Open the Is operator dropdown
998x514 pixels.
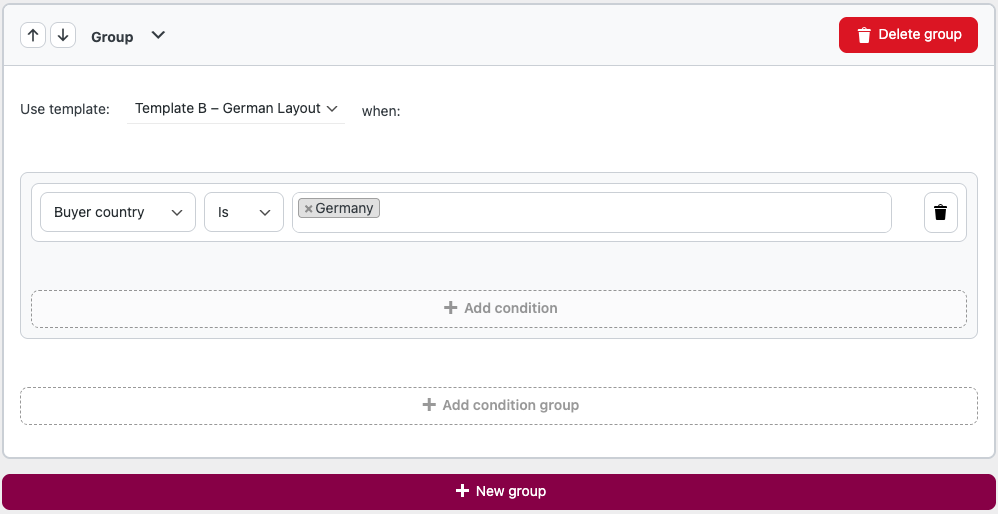(244, 212)
